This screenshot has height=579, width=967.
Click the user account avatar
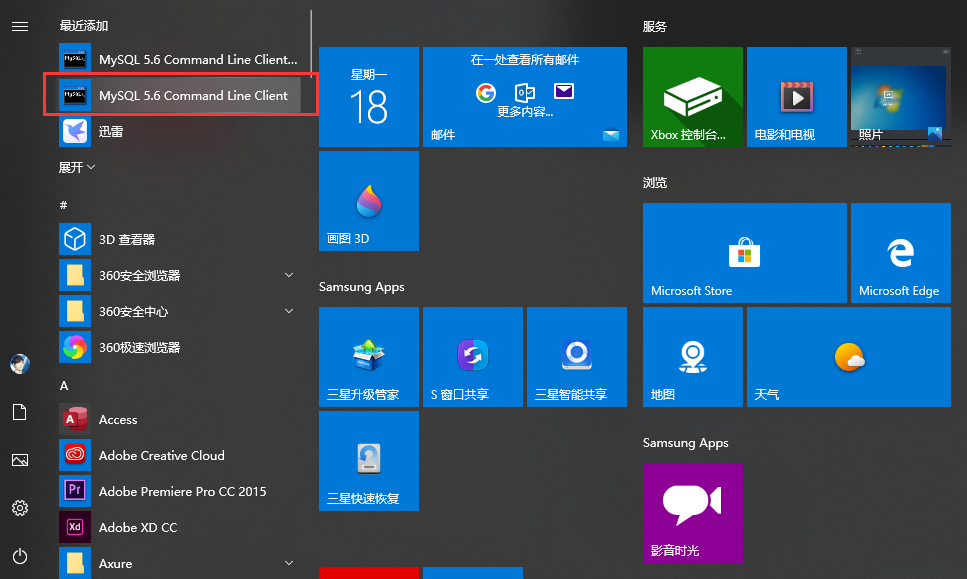pos(20,364)
